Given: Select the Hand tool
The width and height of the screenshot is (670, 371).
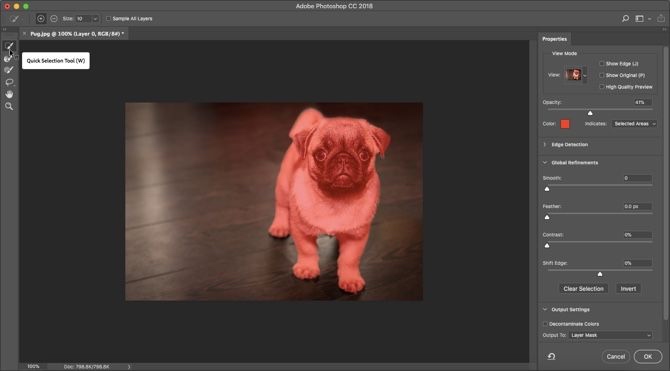Looking at the screenshot, I should [9, 94].
